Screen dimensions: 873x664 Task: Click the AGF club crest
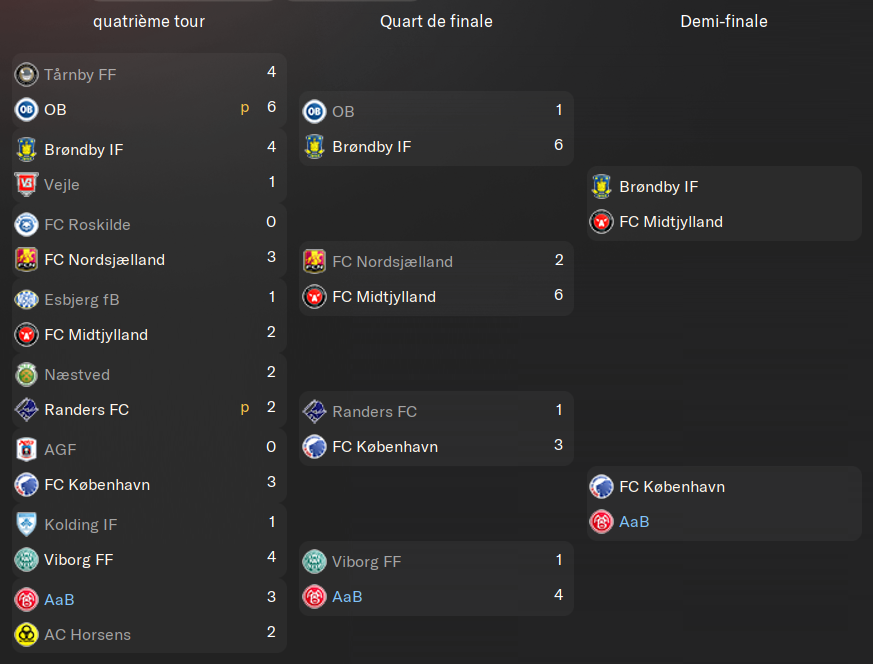click(26, 450)
